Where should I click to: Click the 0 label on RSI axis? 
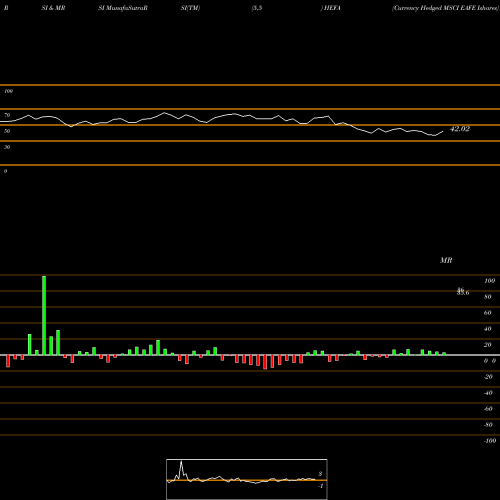tap(5, 171)
